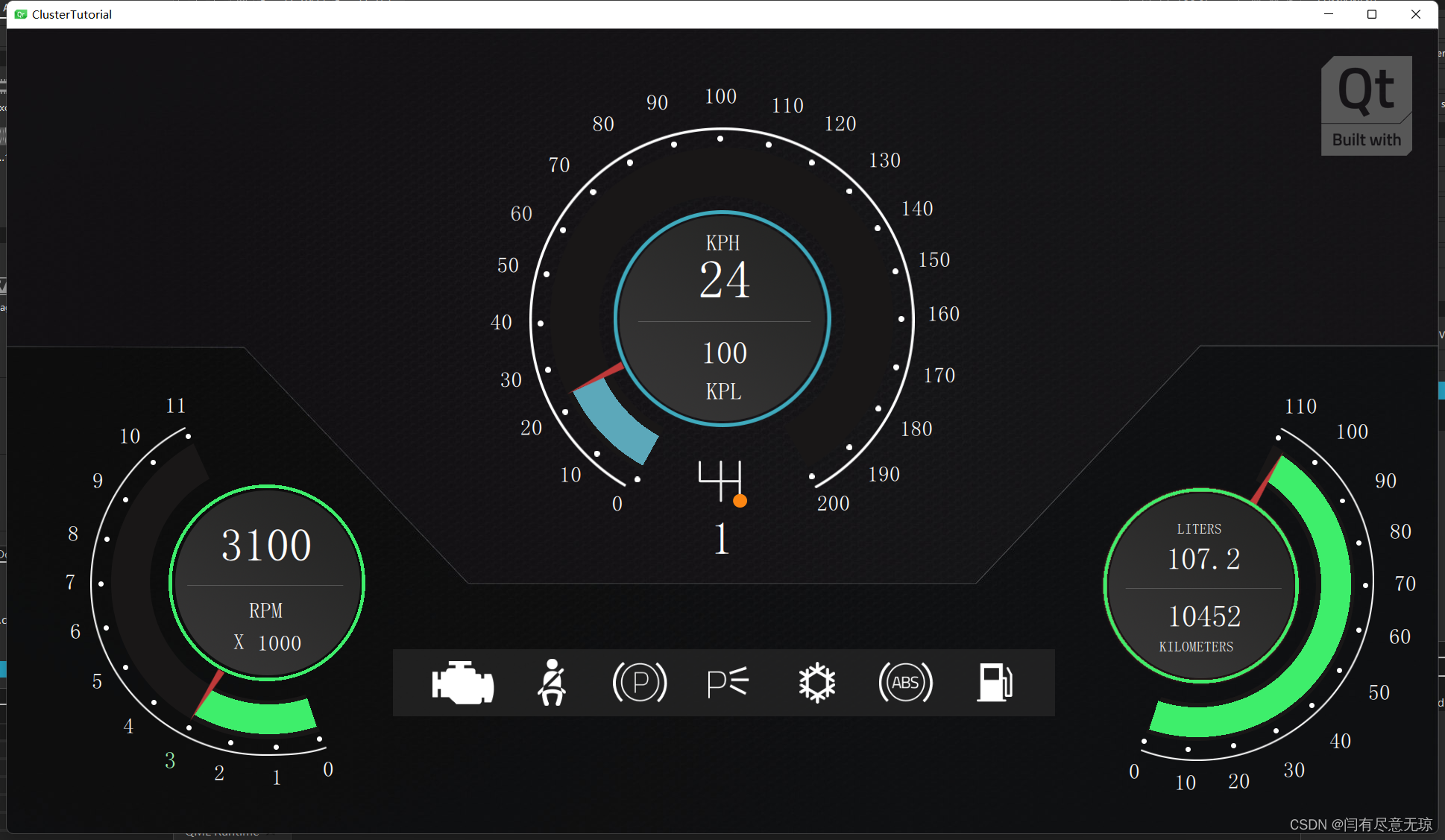Click the headlight beam indicator icon
This screenshot has width=1445, height=840.
tap(728, 683)
